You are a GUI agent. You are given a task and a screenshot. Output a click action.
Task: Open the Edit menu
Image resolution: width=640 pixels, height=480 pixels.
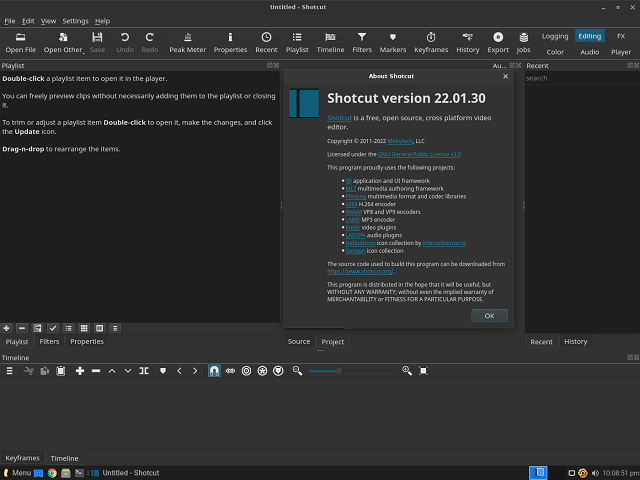click(28, 21)
